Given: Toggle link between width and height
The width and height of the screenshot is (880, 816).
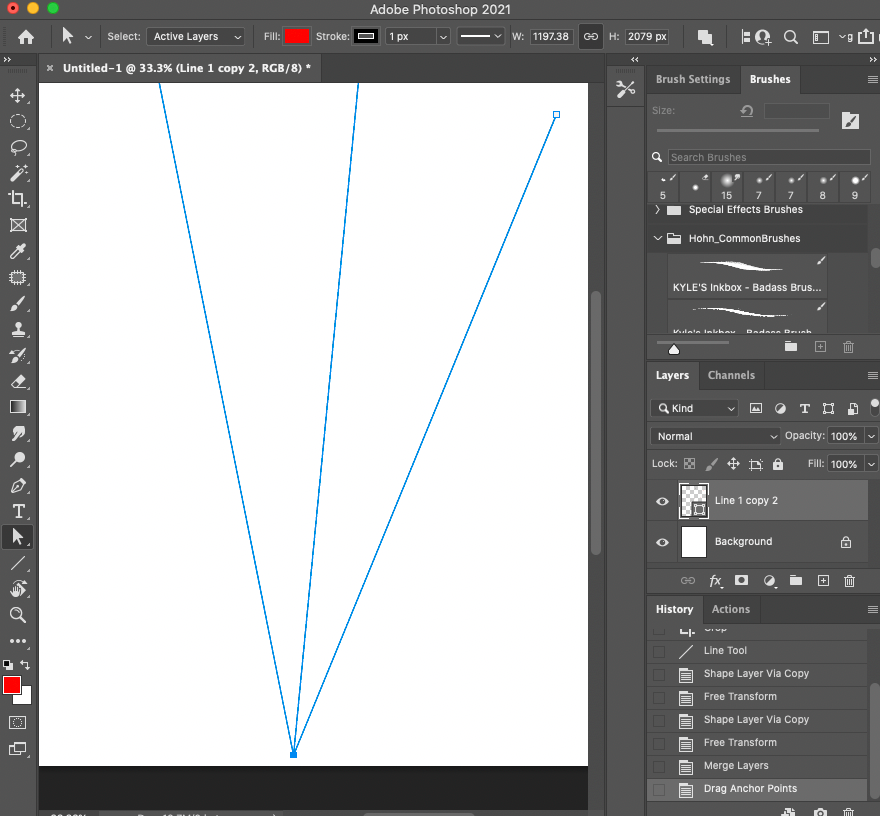Looking at the screenshot, I should [x=591, y=37].
